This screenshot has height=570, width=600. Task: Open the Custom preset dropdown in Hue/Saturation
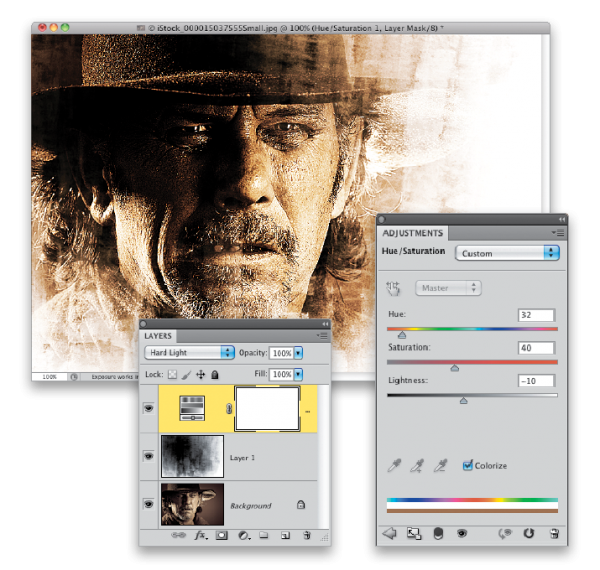pyautogui.click(x=506, y=253)
